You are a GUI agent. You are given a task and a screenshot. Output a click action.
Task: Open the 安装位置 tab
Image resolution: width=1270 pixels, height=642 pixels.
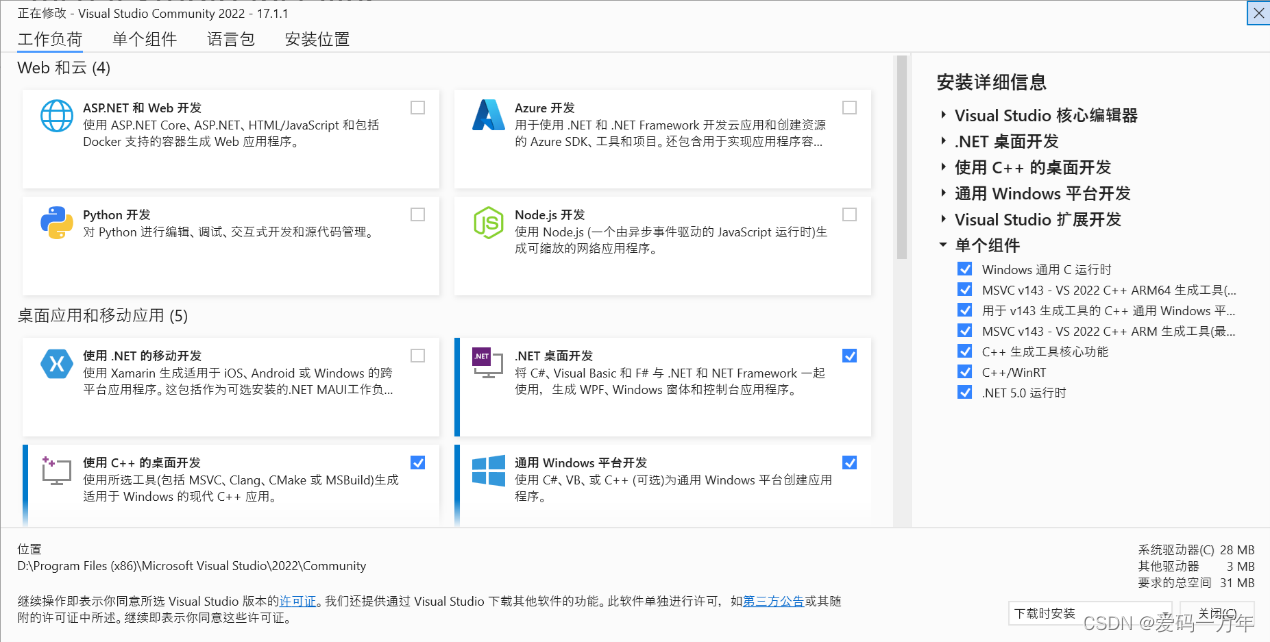(317, 39)
